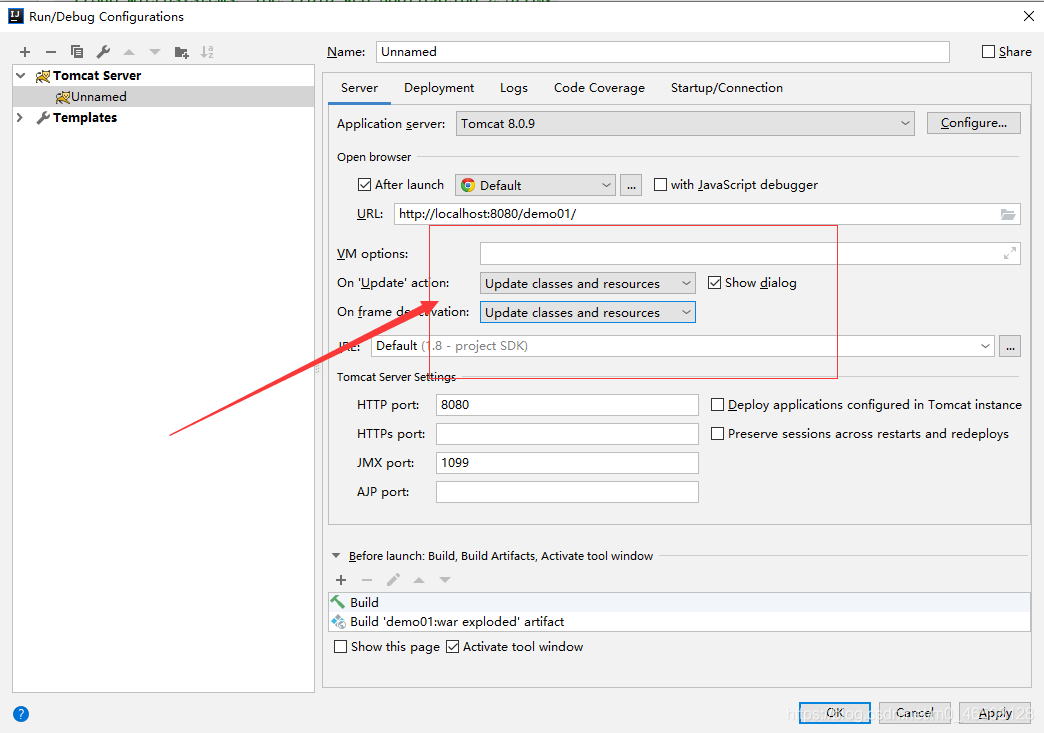Move Before launch task down
This screenshot has height=733, width=1044.
tap(445, 580)
